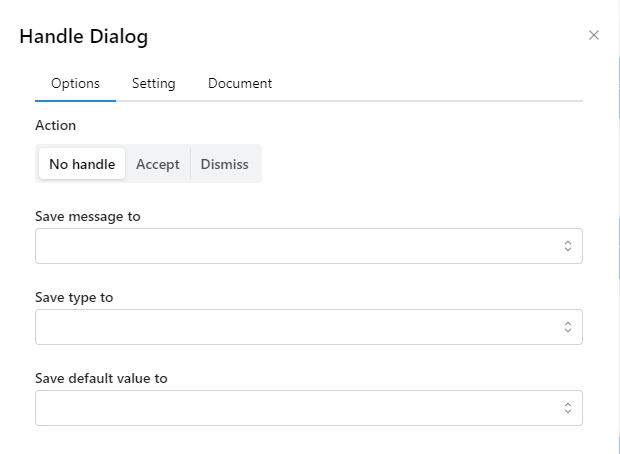This screenshot has width=620, height=454.
Task: Open the Save default value to chevron icon
Action: coord(567,408)
